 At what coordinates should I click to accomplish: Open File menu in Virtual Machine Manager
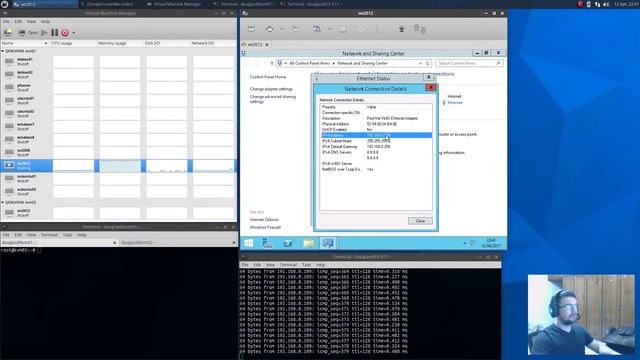pyautogui.click(x=6, y=21)
